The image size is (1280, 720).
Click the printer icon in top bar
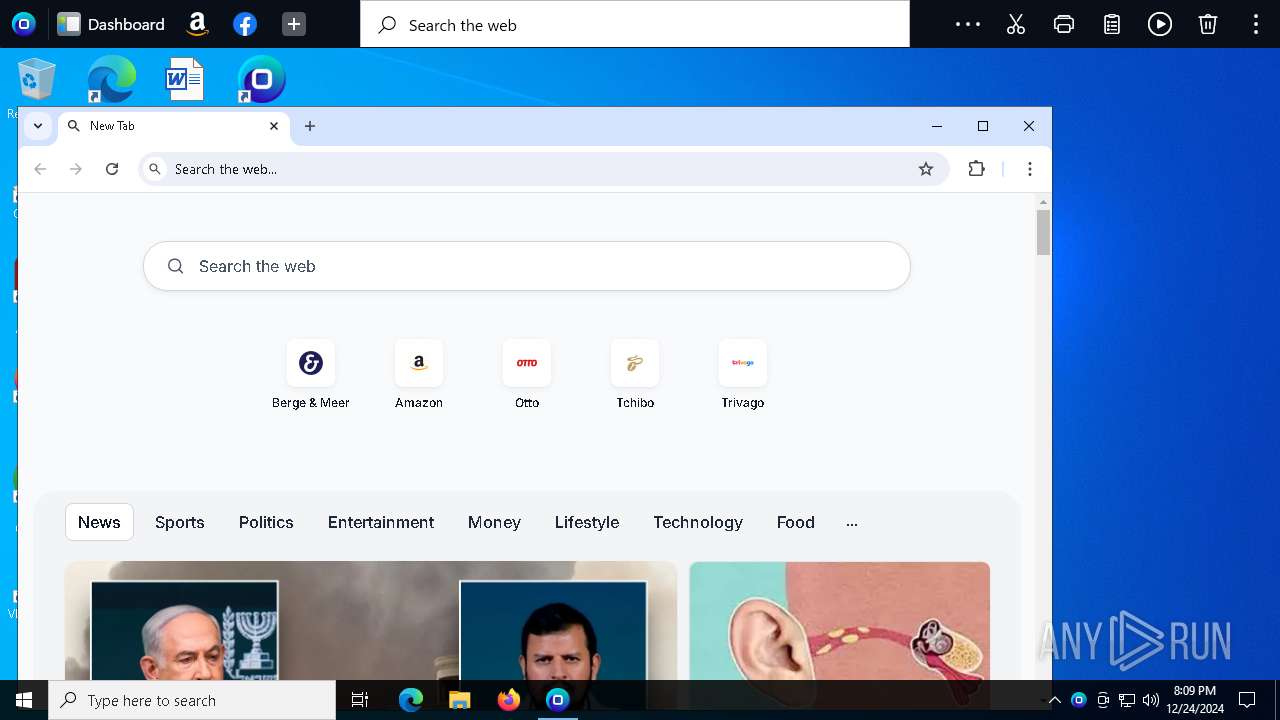coord(1064,24)
